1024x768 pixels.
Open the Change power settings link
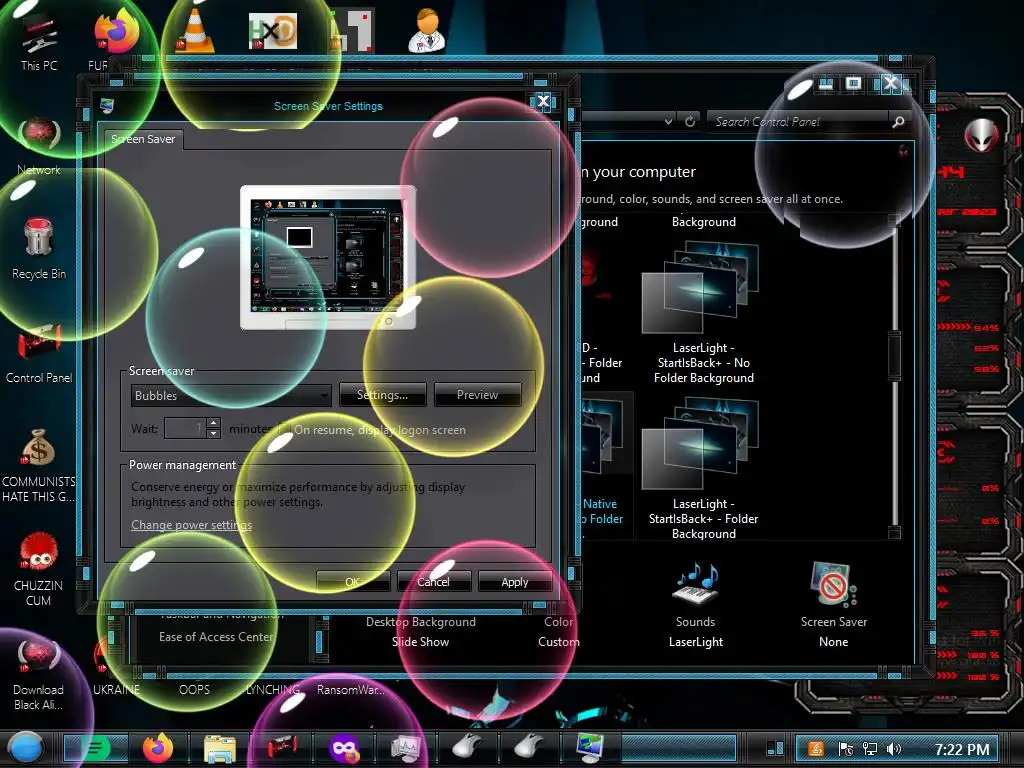[x=191, y=524]
